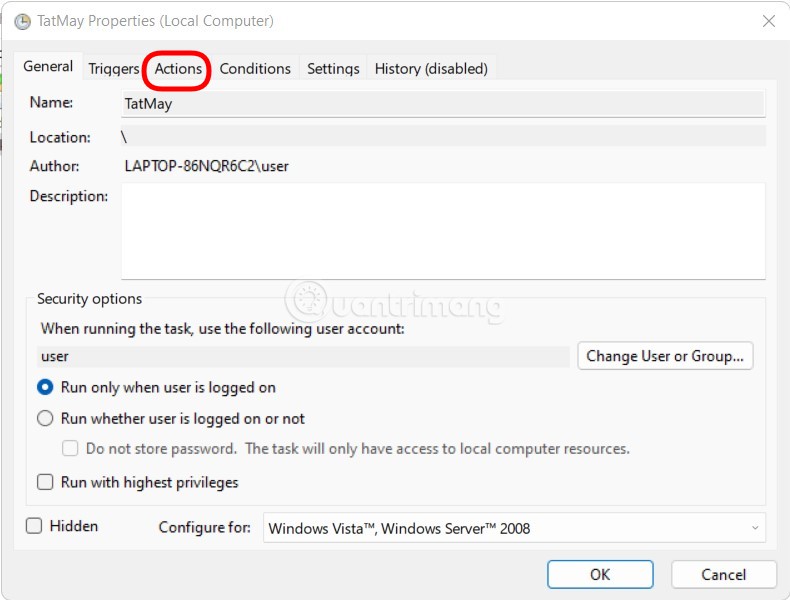
Task: Click the 'Security options' group label
Action: (x=89, y=299)
